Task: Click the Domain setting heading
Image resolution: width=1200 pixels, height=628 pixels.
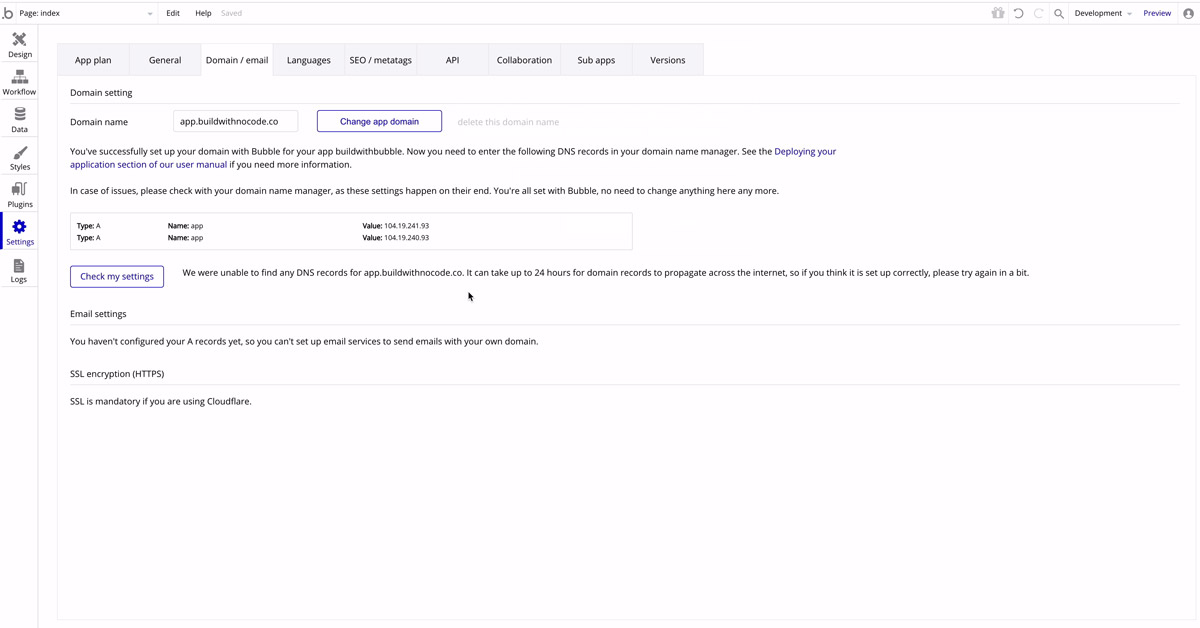Action: click(101, 93)
